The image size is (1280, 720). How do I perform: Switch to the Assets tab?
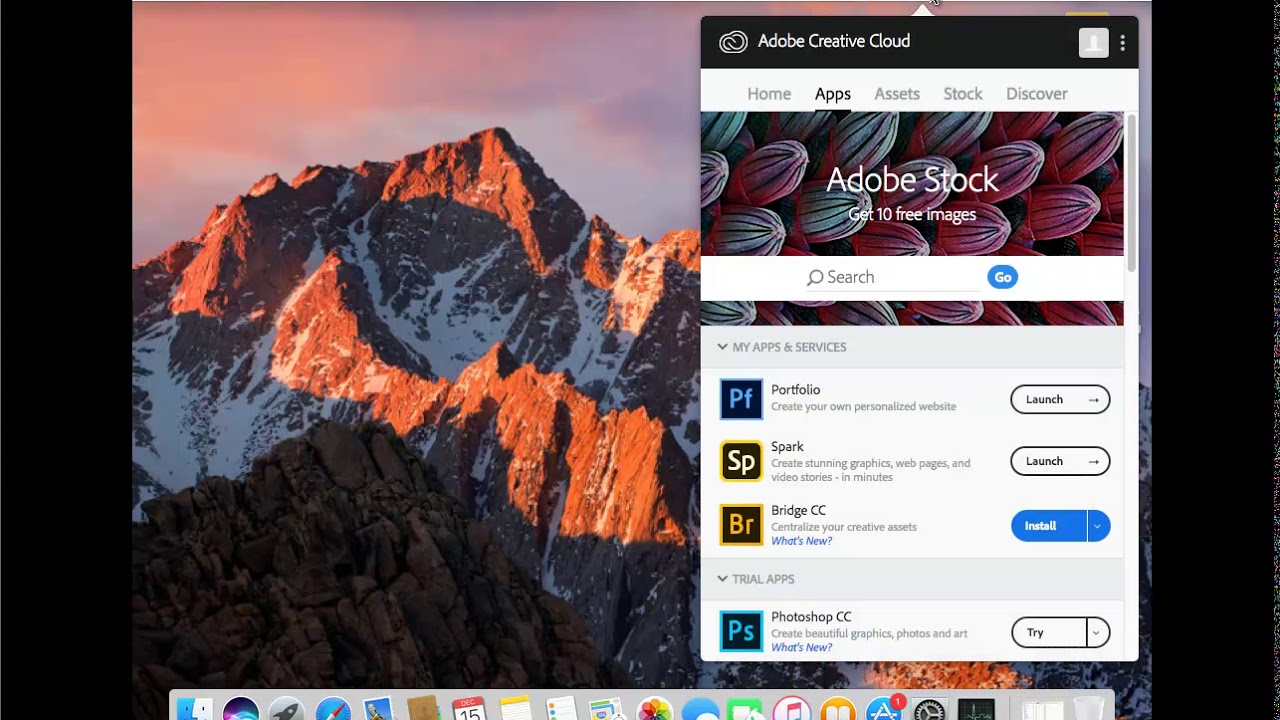(x=897, y=94)
